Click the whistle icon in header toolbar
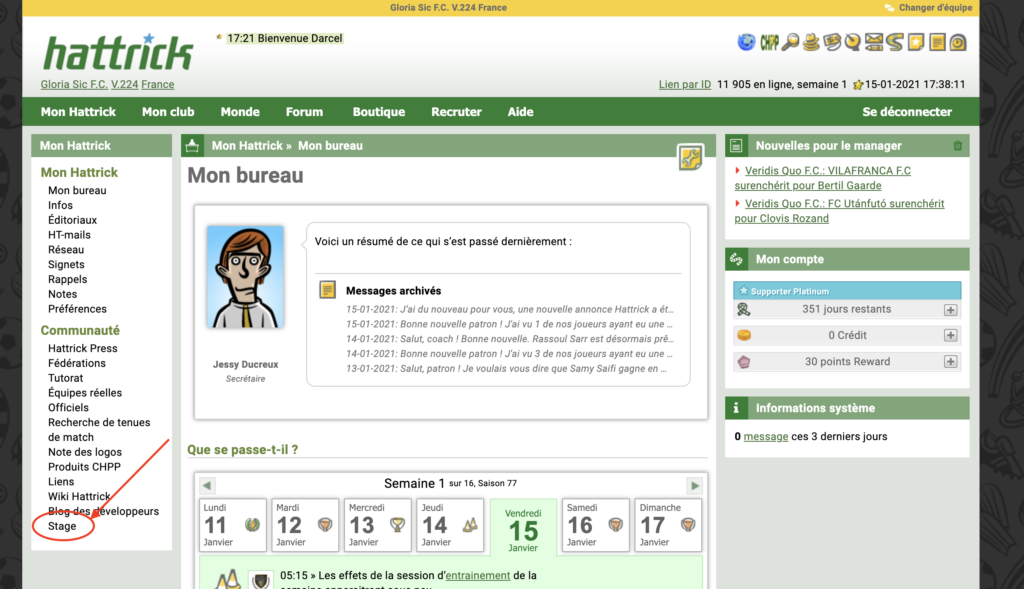The image size is (1024, 589). click(852, 42)
